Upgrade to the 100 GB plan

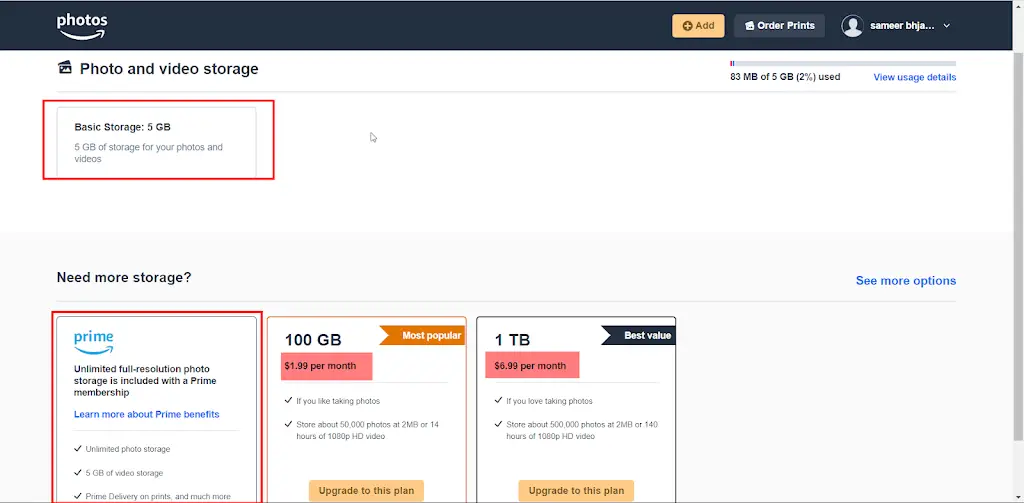click(x=366, y=491)
